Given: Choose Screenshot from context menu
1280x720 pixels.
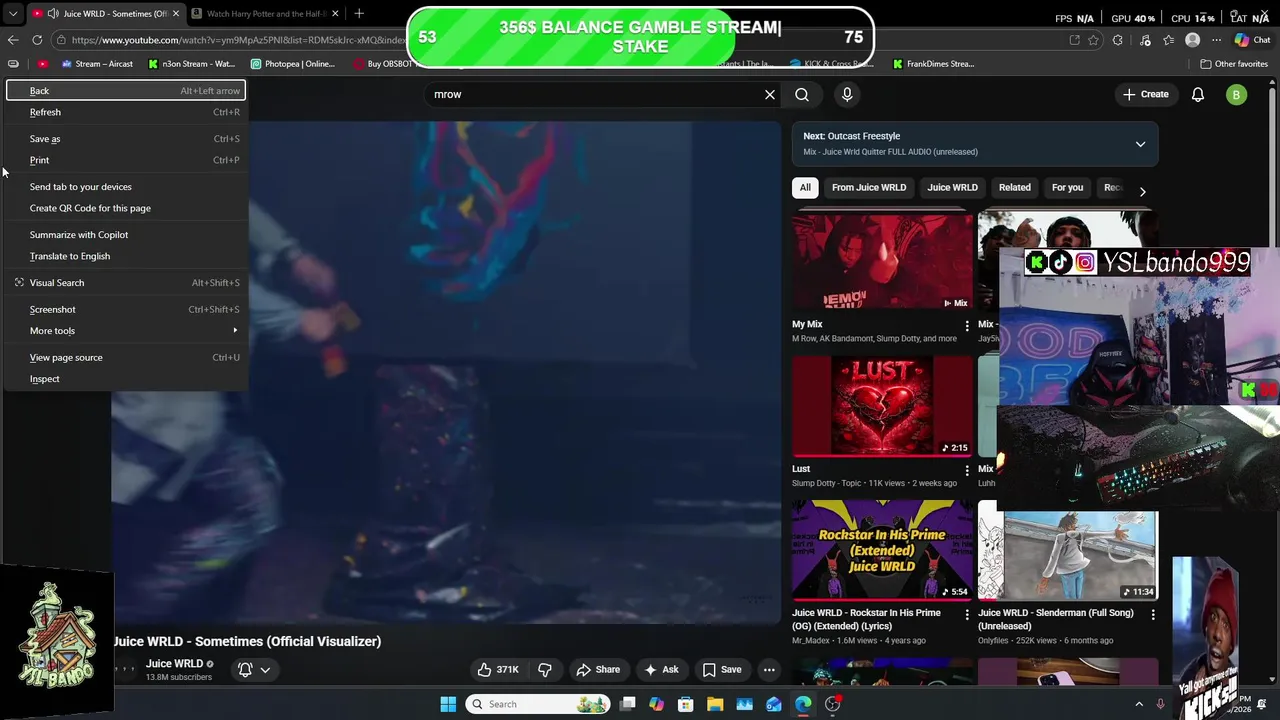Looking at the screenshot, I should pyautogui.click(x=126, y=310).
